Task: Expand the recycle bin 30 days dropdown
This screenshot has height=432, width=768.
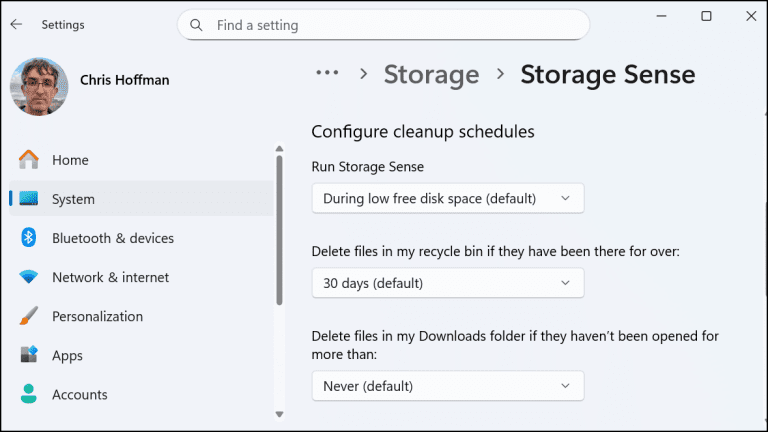Action: pos(447,283)
